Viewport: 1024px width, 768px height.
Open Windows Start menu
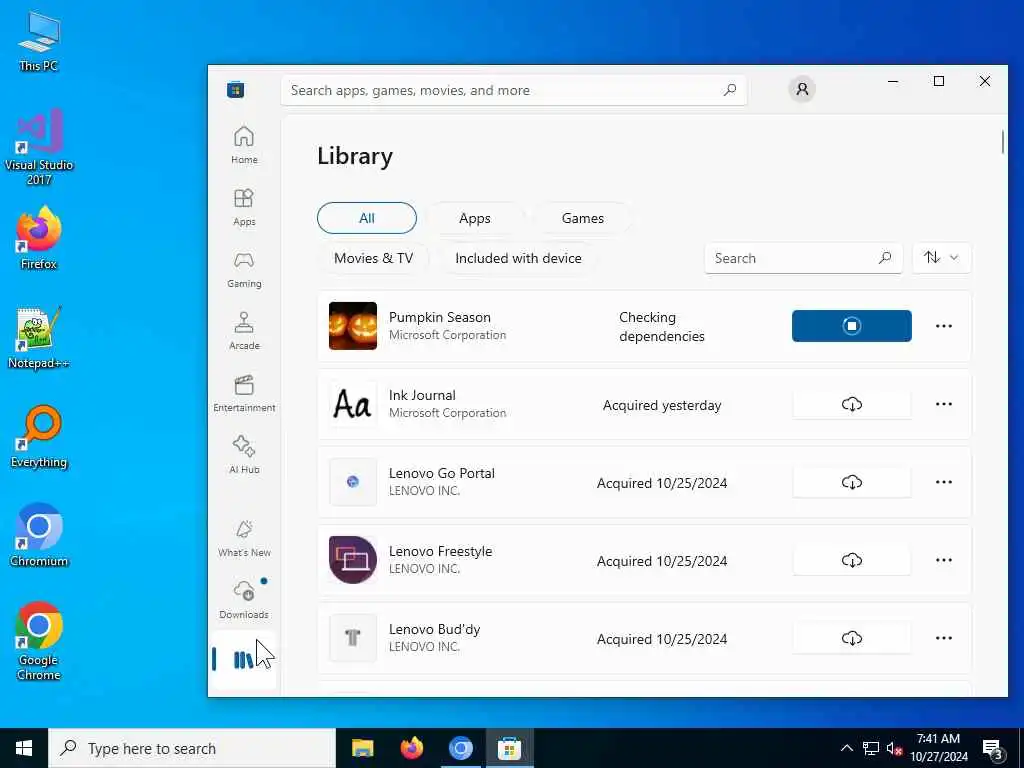(24, 748)
